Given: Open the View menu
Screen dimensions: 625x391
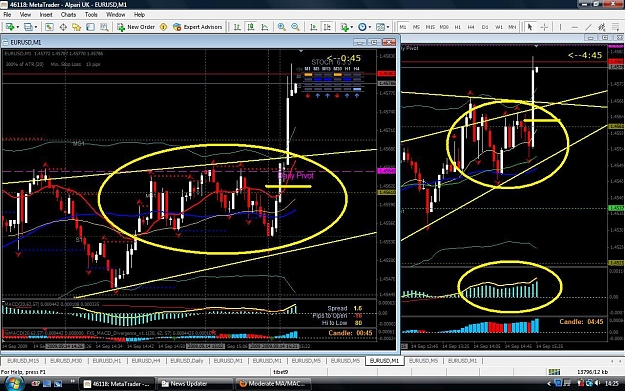Looking at the screenshot, I should (25, 15).
